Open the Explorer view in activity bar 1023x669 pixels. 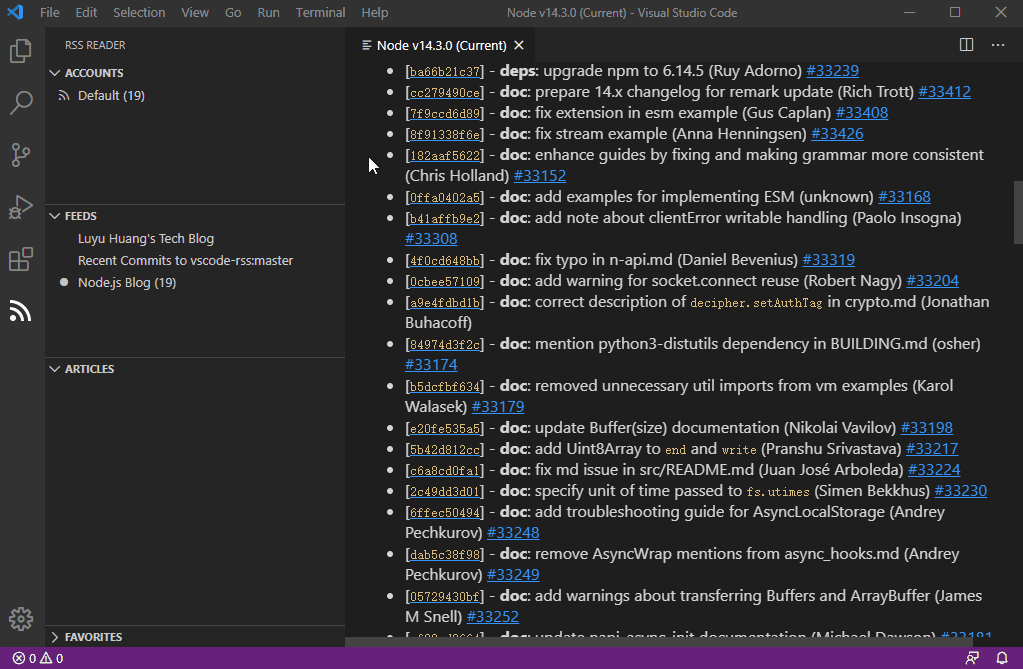point(21,51)
